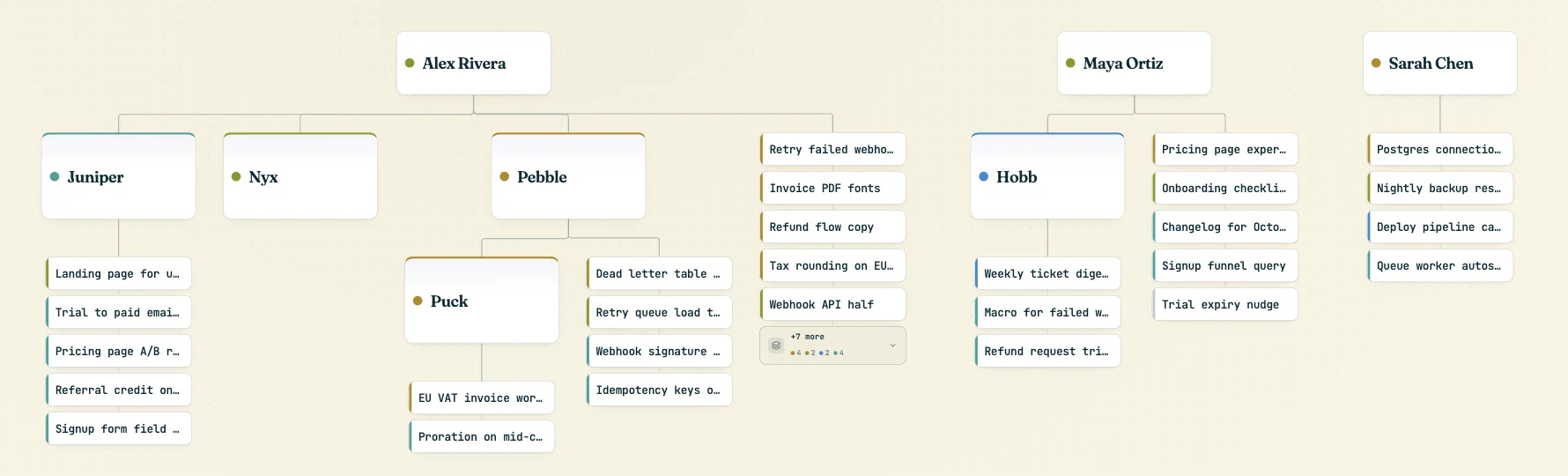Open the Puck agent node

482,301
